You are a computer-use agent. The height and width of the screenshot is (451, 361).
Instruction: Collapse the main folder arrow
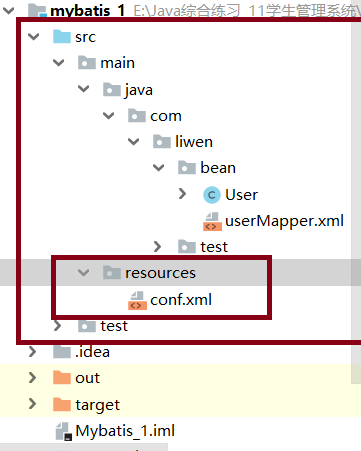pyautogui.click(x=59, y=62)
